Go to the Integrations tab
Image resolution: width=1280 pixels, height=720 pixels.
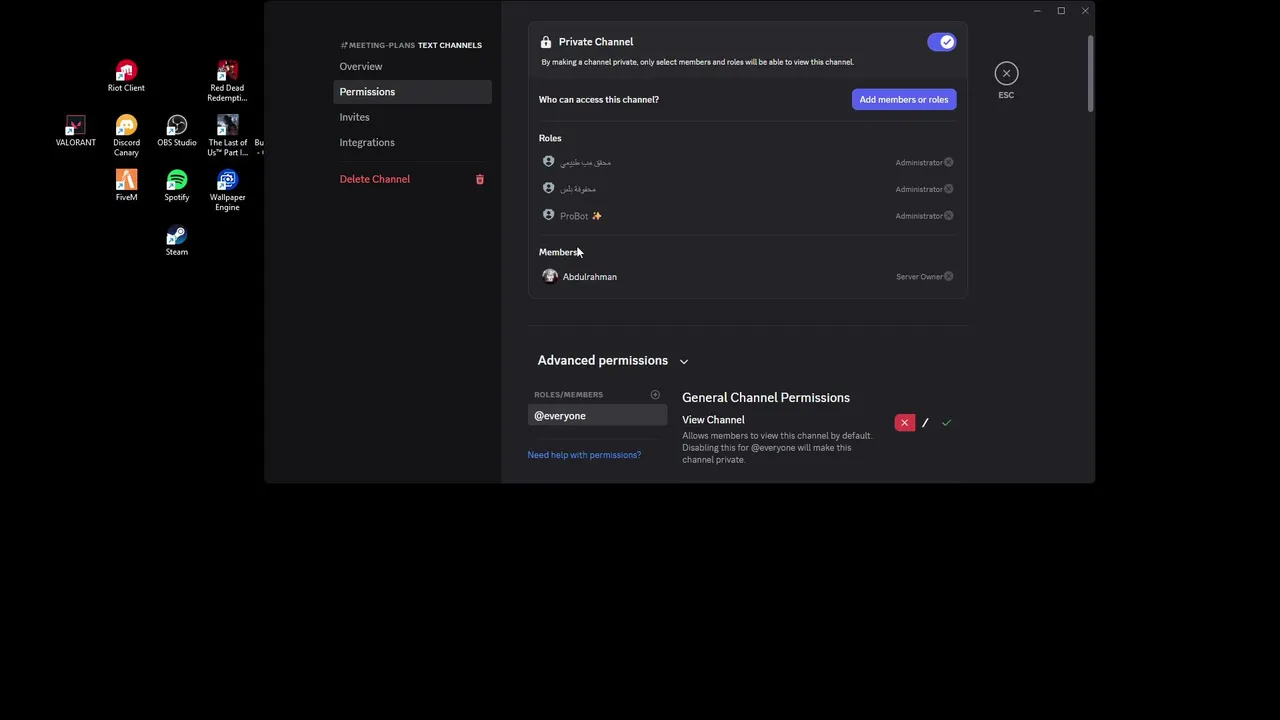coord(367,142)
